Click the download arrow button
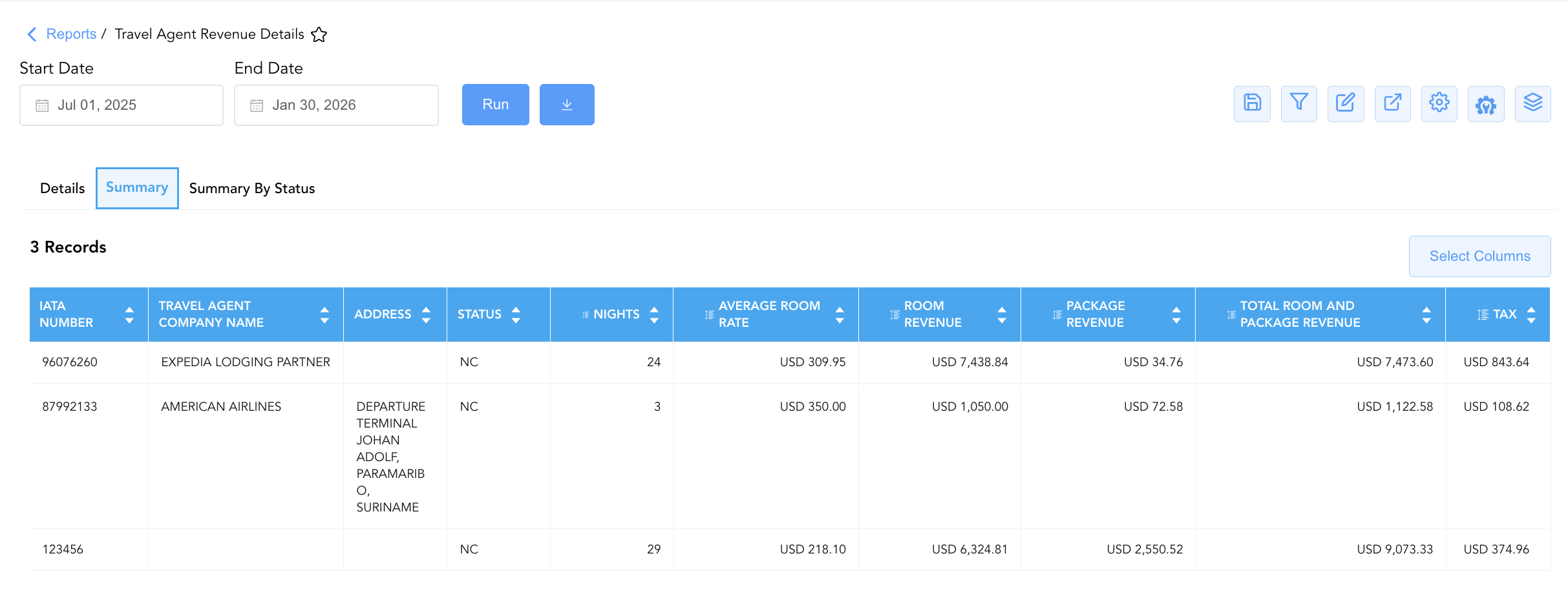Screen dimensions: 1568x589 click(567, 105)
